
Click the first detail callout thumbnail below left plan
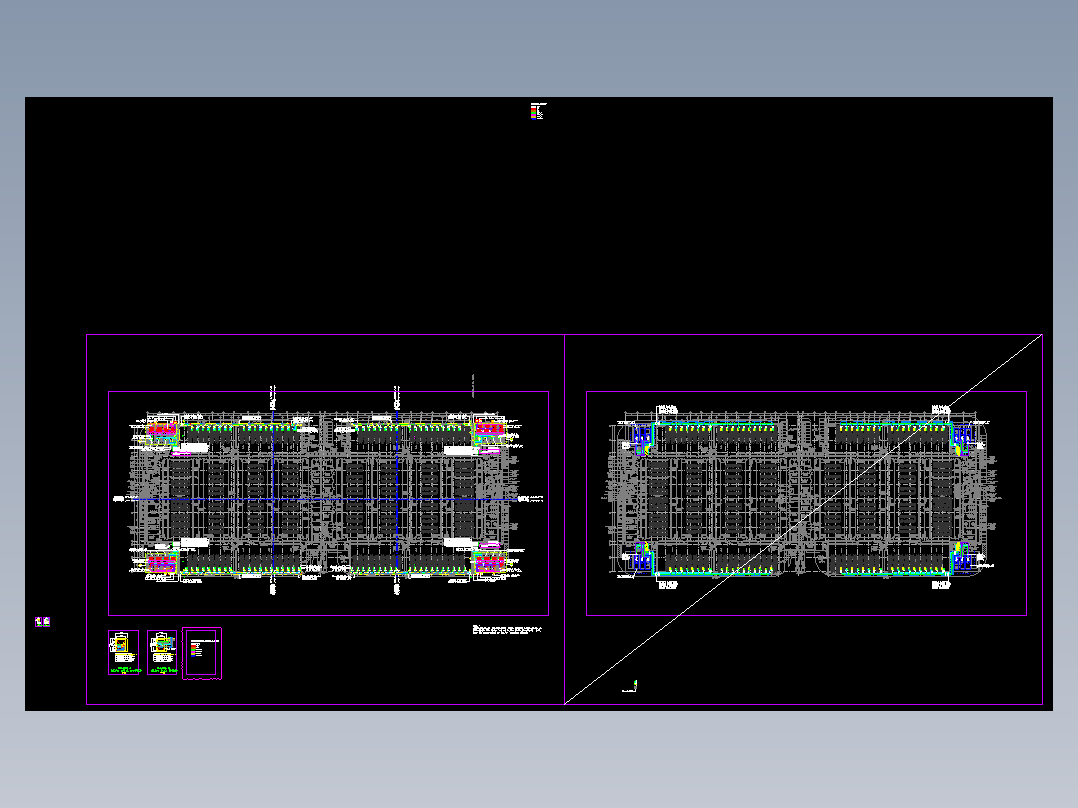tap(123, 652)
